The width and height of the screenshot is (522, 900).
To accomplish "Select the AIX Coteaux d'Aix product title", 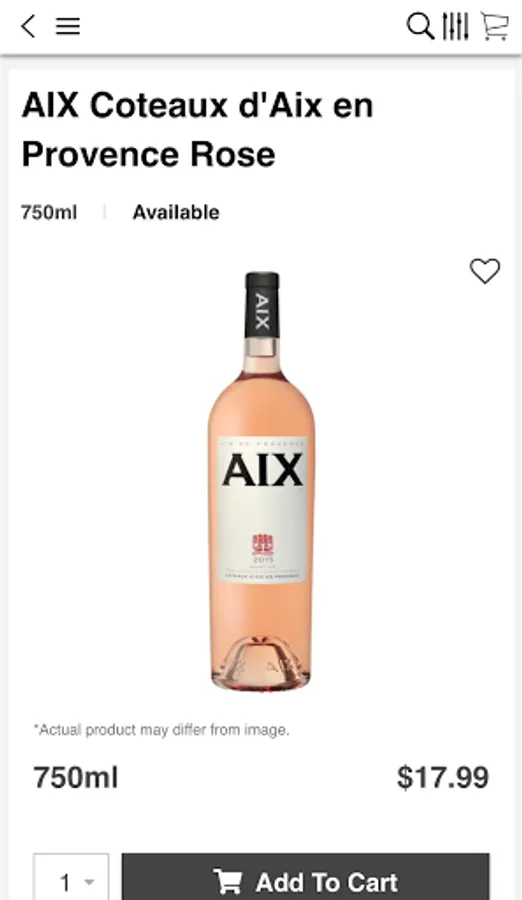I will (198, 130).
